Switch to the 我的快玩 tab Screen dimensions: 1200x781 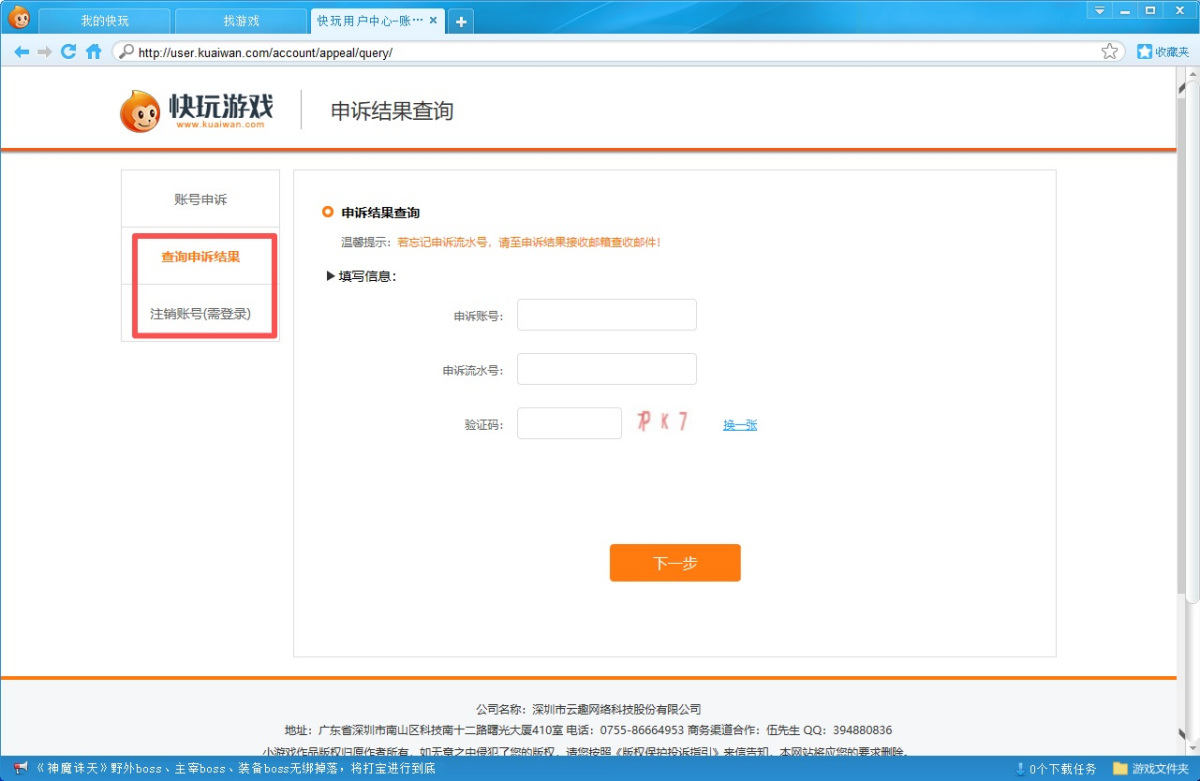[x=105, y=21]
